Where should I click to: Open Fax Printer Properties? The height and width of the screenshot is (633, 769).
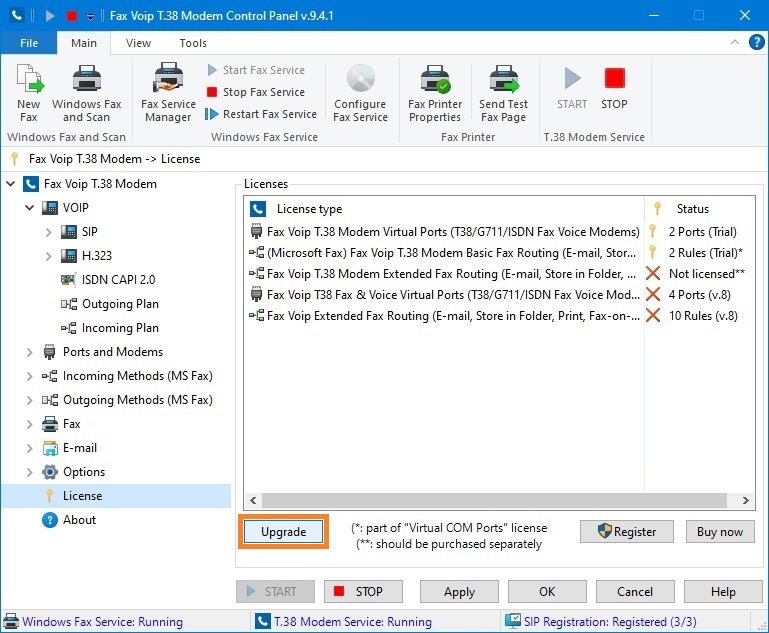(435, 93)
